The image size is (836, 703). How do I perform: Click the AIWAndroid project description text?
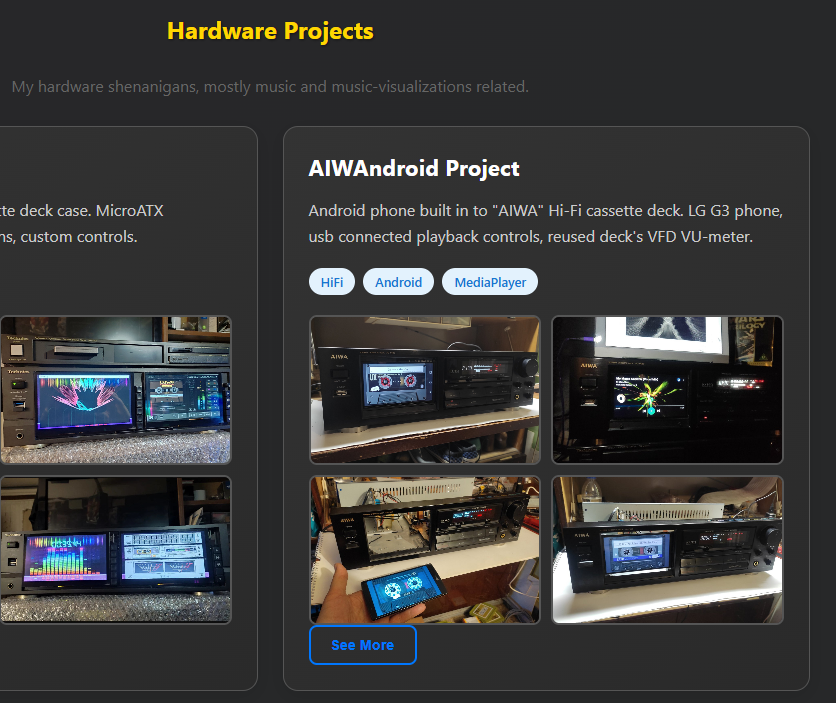click(x=545, y=222)
